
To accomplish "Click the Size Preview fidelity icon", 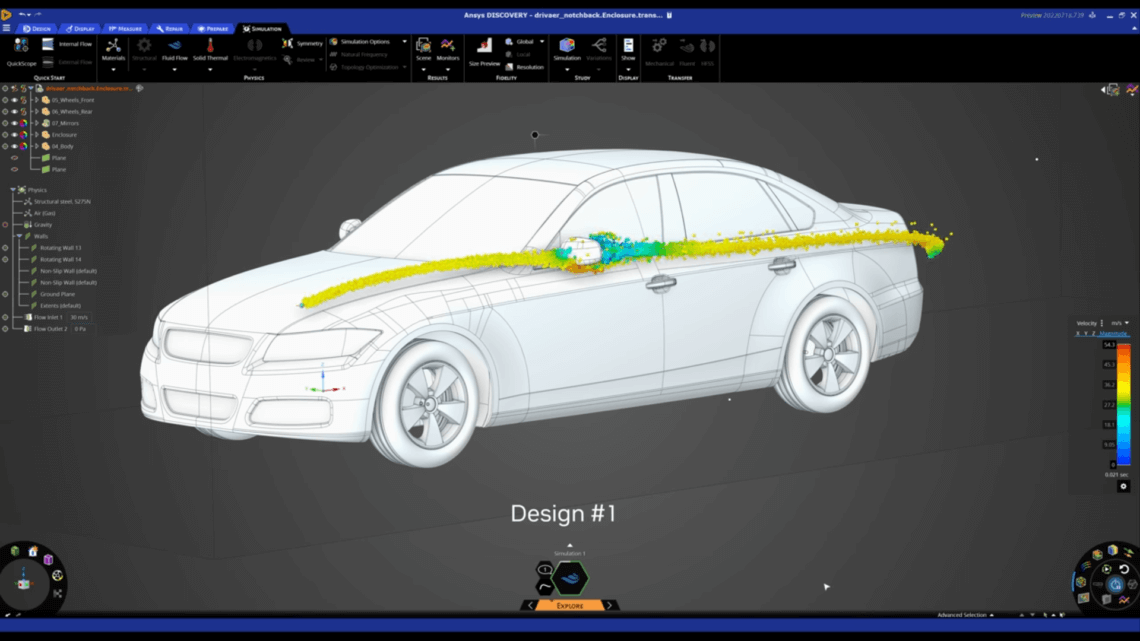I will 484,48.
